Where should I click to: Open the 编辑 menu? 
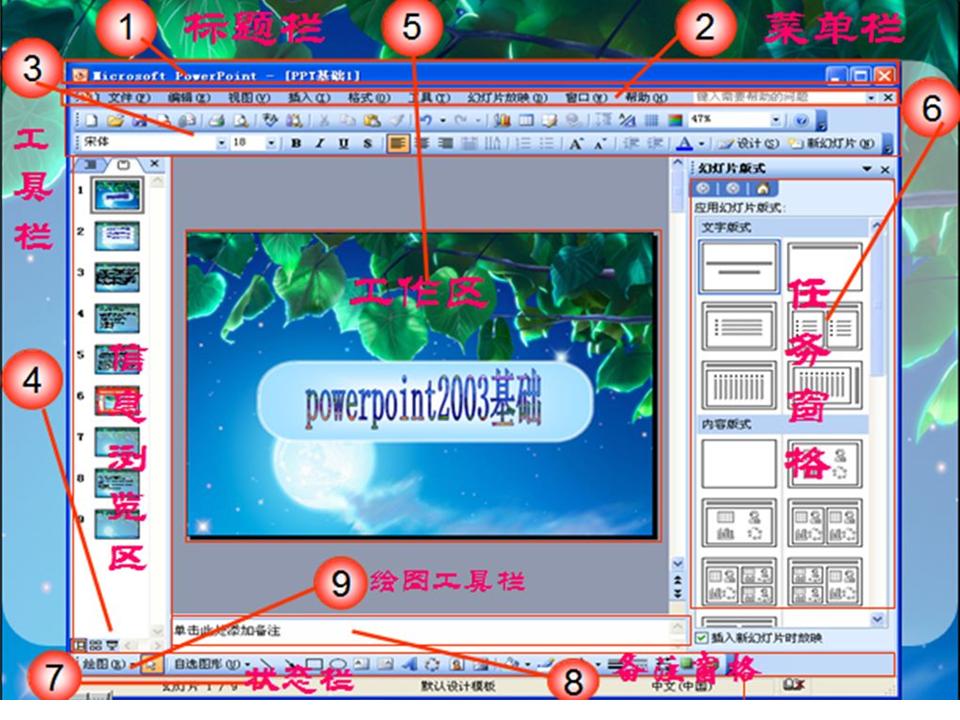point(189,97)
